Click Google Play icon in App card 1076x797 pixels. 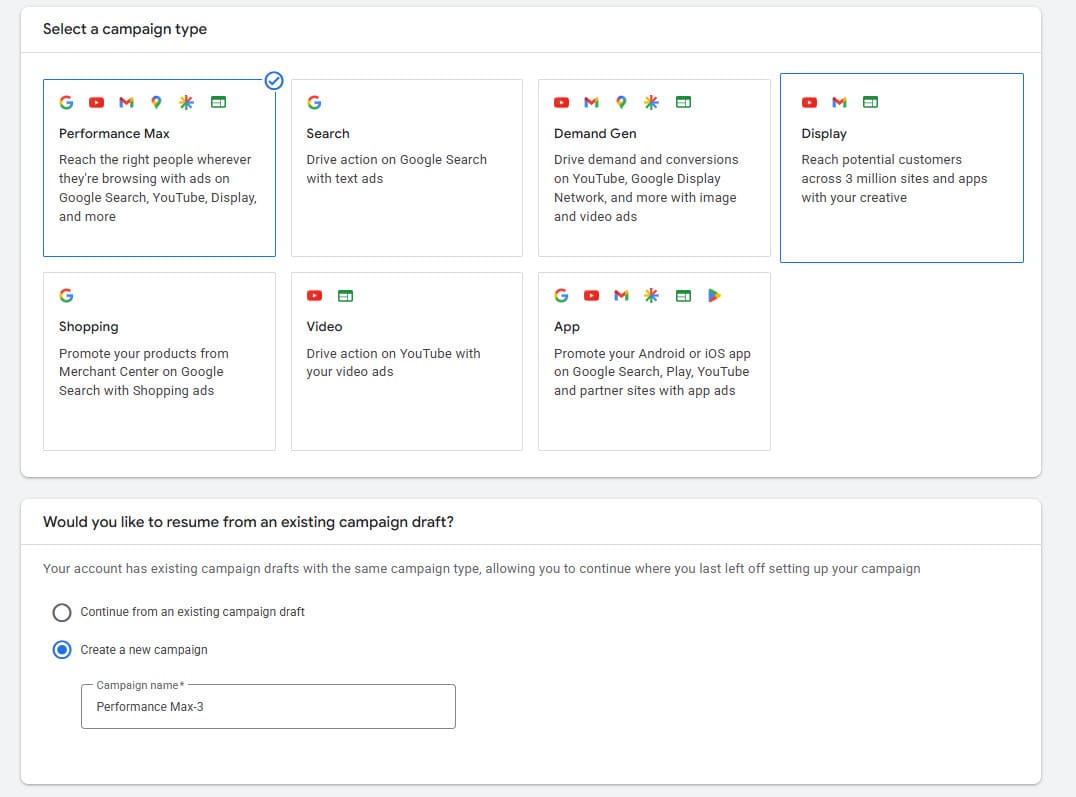point(714,295)
